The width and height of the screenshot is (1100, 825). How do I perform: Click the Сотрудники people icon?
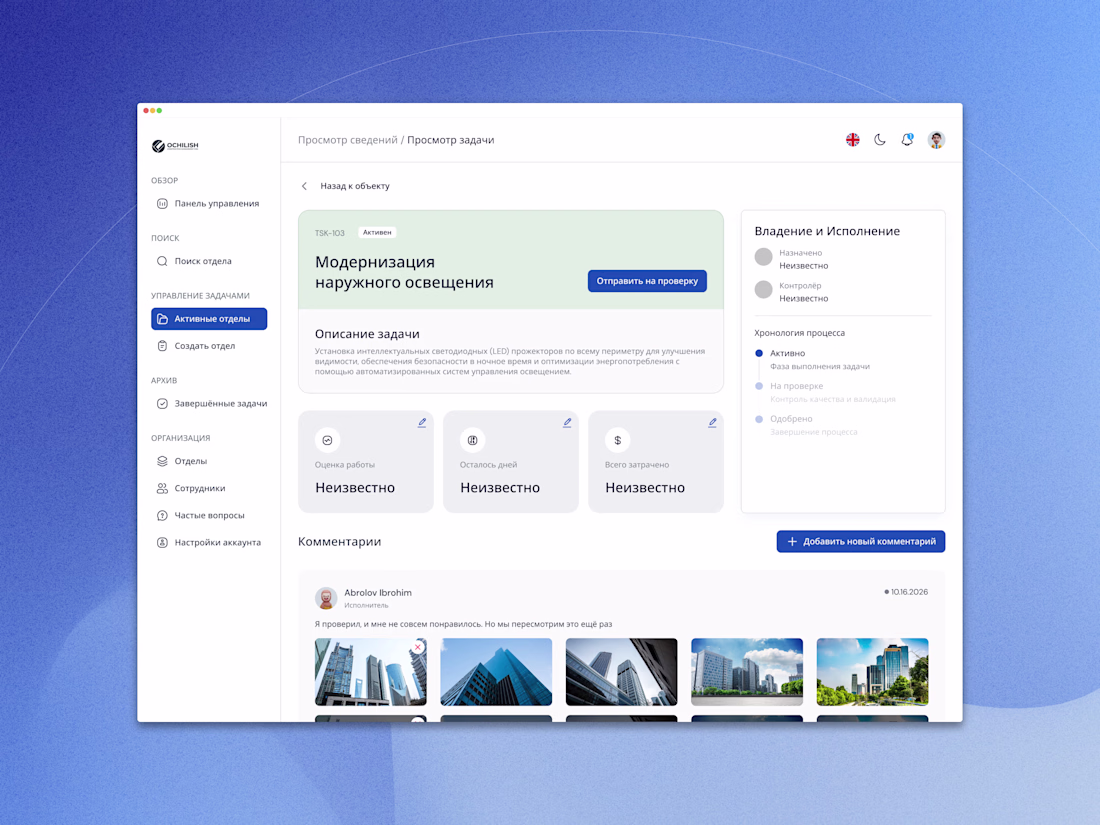pyautogui.click(x=162, y=488)
